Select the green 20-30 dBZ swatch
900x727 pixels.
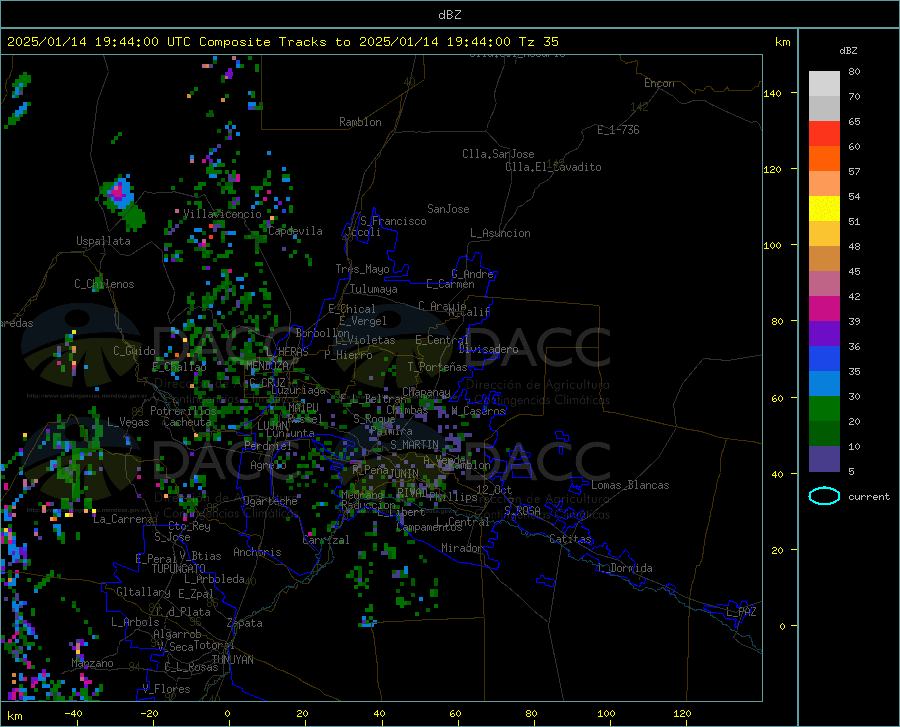coord(824,409)
